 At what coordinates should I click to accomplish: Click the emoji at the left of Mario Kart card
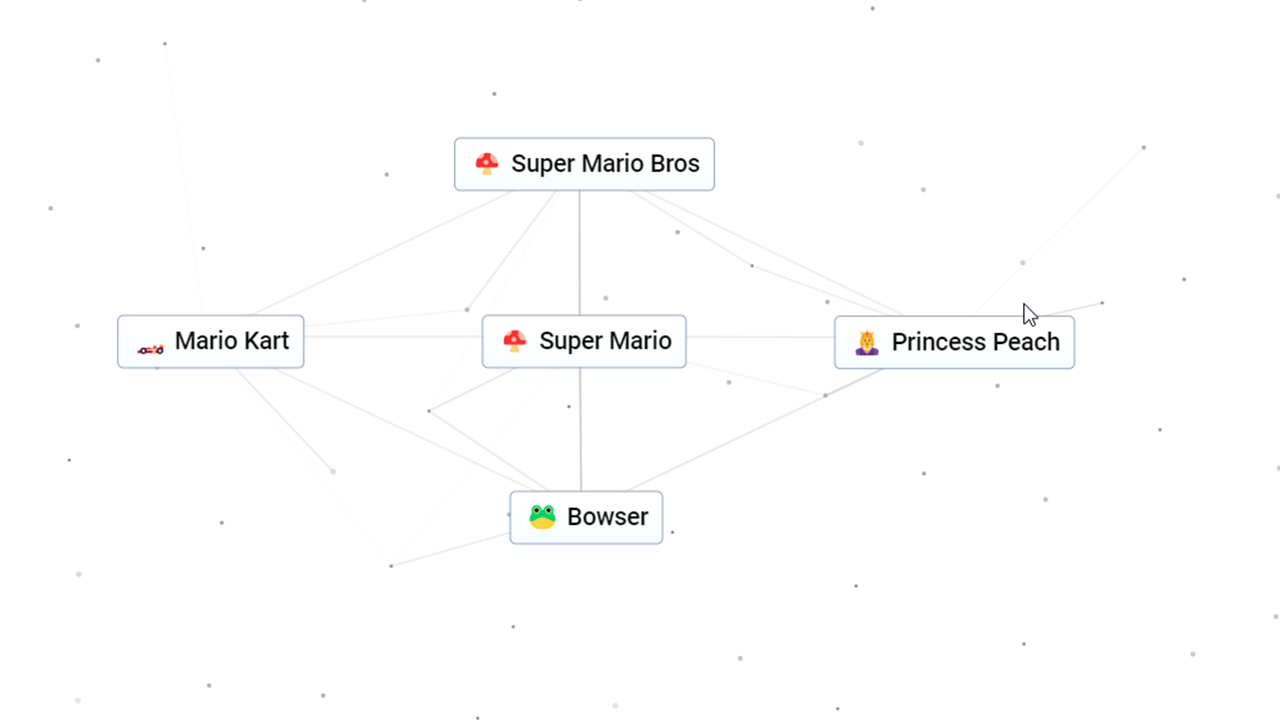149,347
